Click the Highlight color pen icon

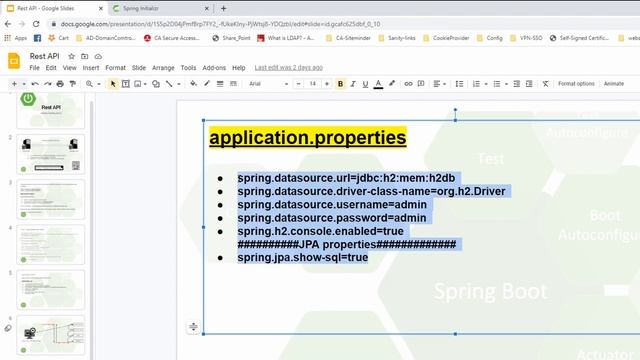click(x=392, y=84)
